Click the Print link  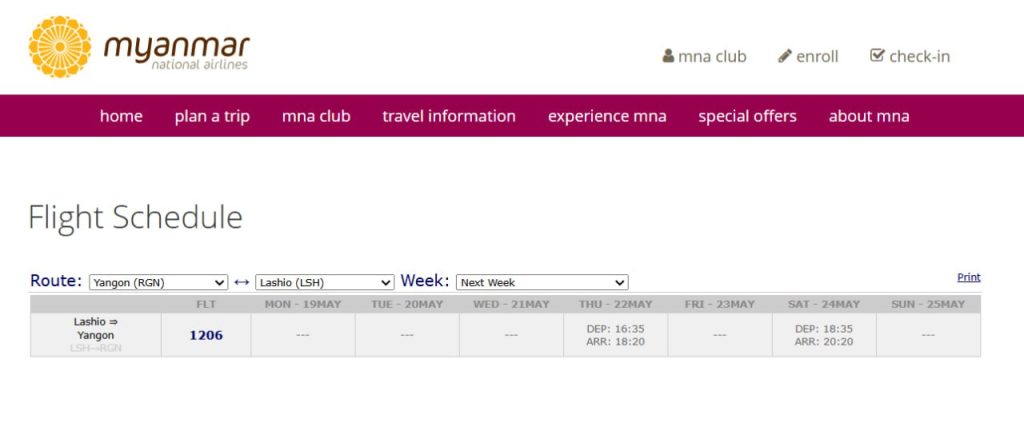(968, 277)
